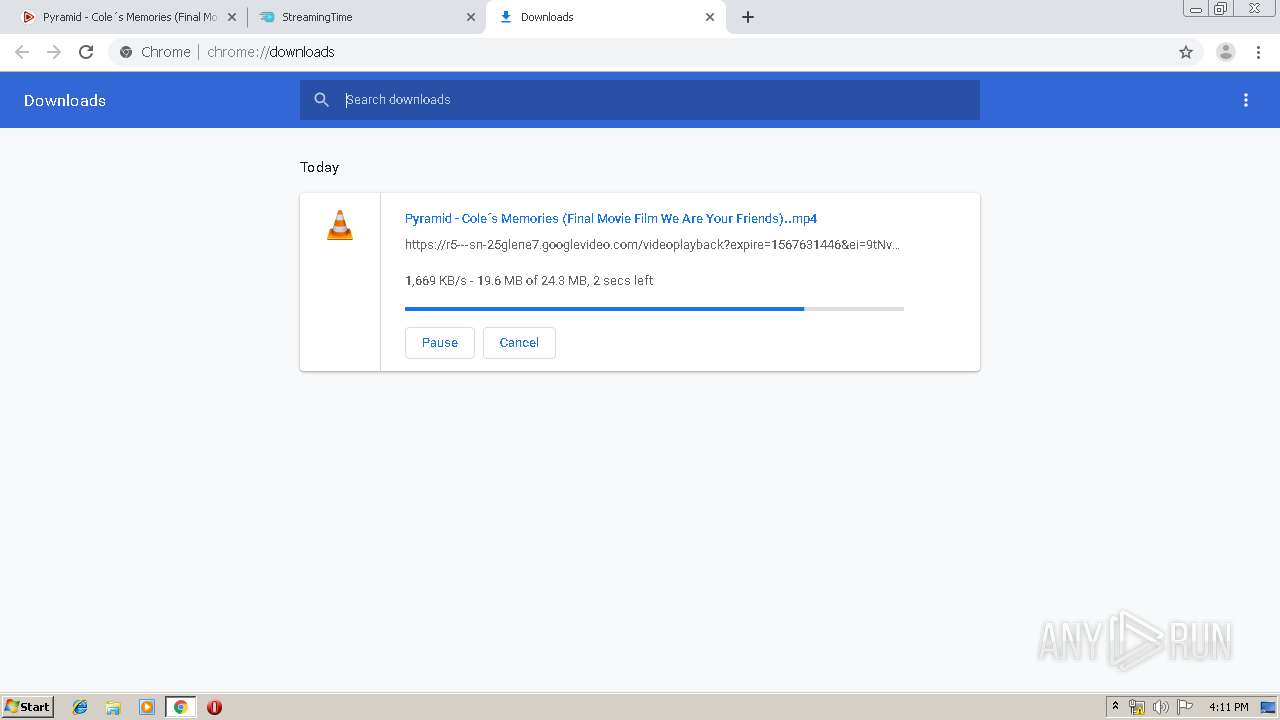The image size is (1280, 720).
Task: Click the Downloads page title
Action: pyautogui.click(x=65, y=100)
